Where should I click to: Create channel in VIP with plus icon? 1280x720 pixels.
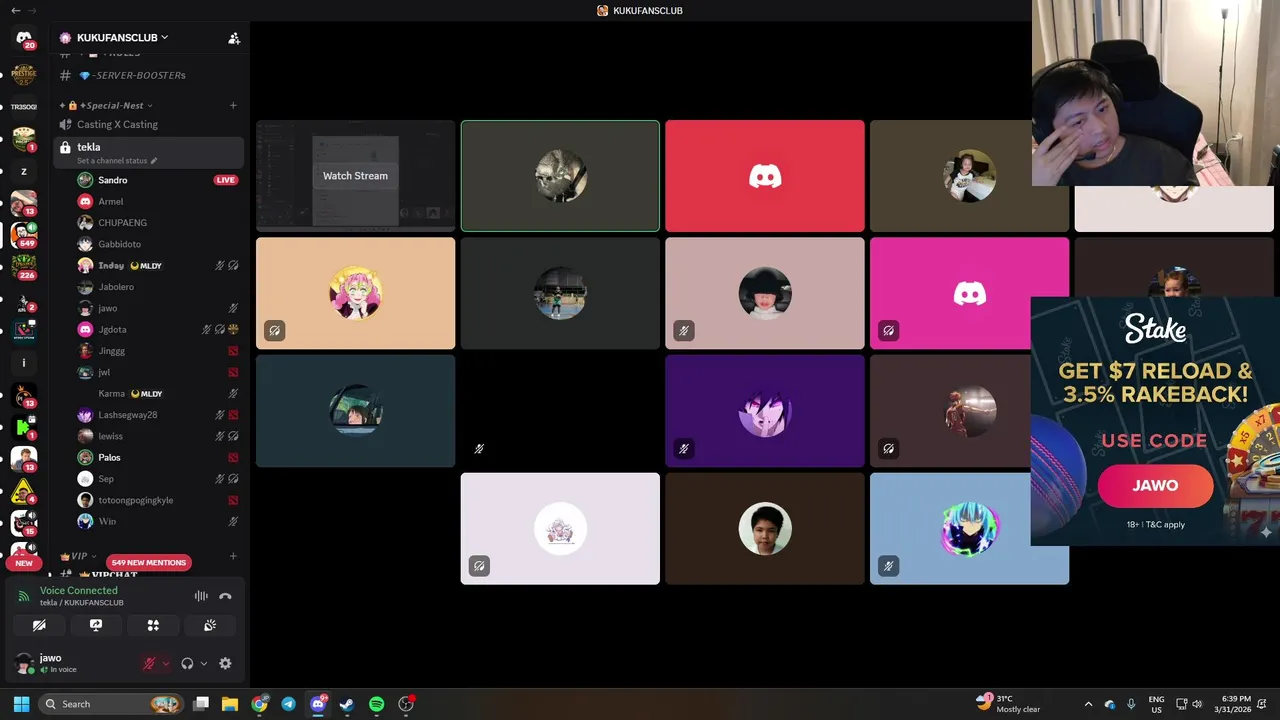[x=233, y=556]
